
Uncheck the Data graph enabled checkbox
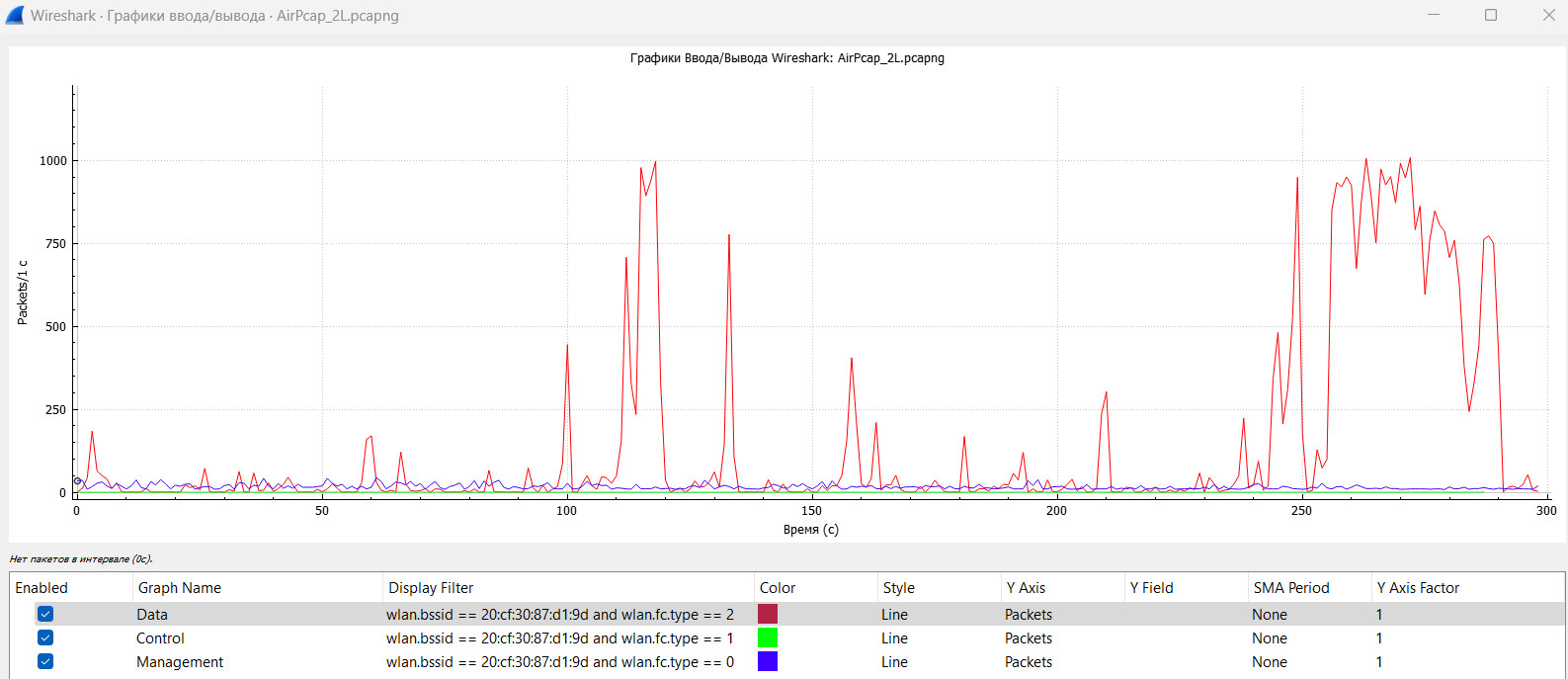point(45,614)
